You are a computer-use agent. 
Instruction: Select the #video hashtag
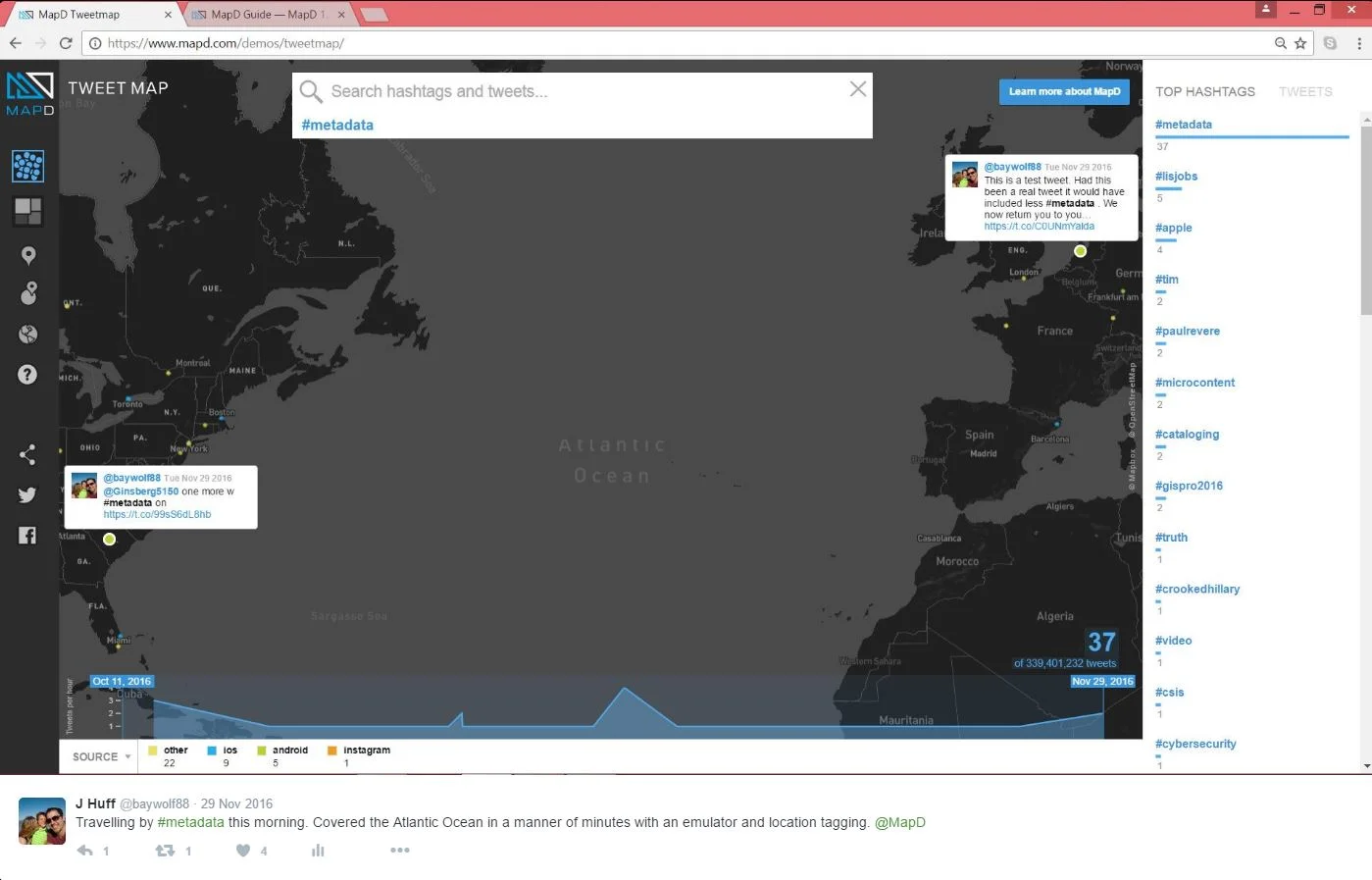click(x=1174, y=641)
